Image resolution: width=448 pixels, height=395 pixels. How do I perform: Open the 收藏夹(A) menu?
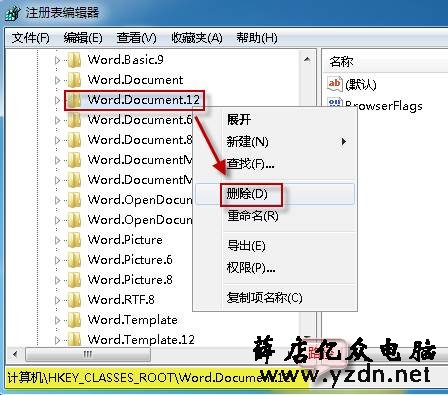coord(197,38)
